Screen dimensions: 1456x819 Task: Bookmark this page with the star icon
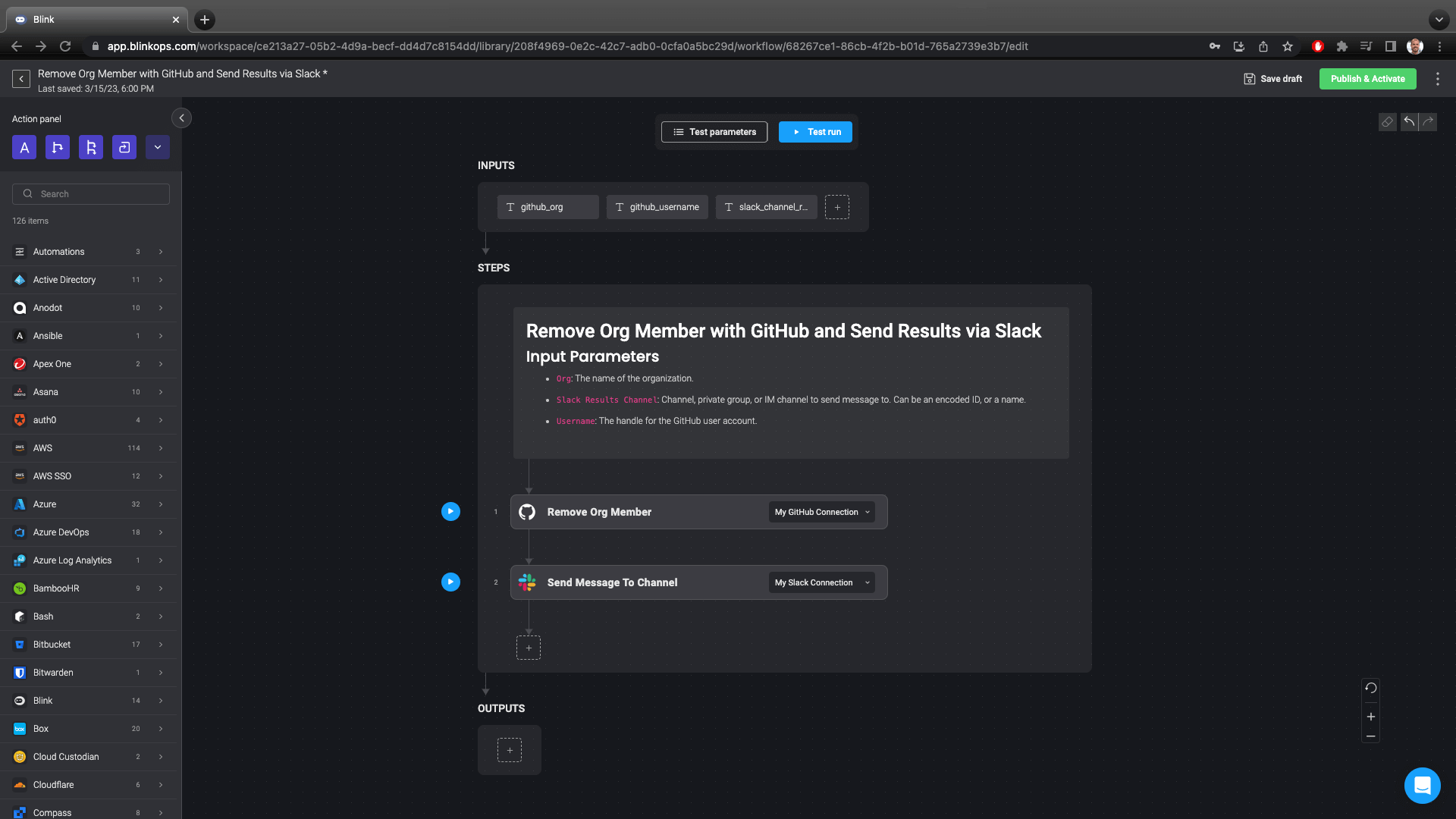(1287, 46)
